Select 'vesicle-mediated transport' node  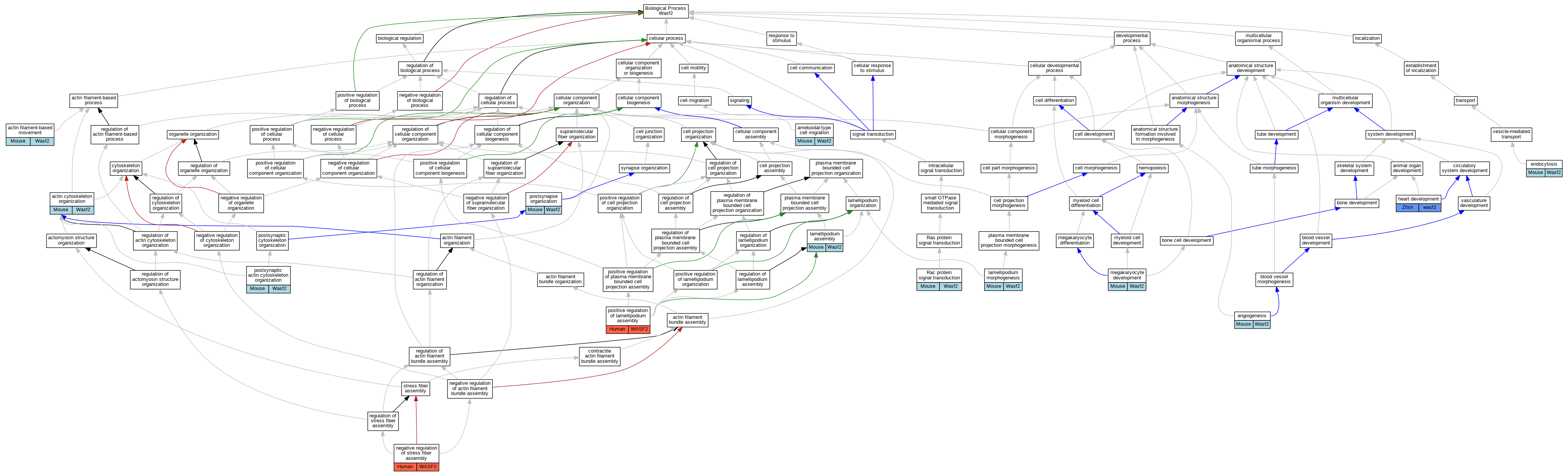1511,135
